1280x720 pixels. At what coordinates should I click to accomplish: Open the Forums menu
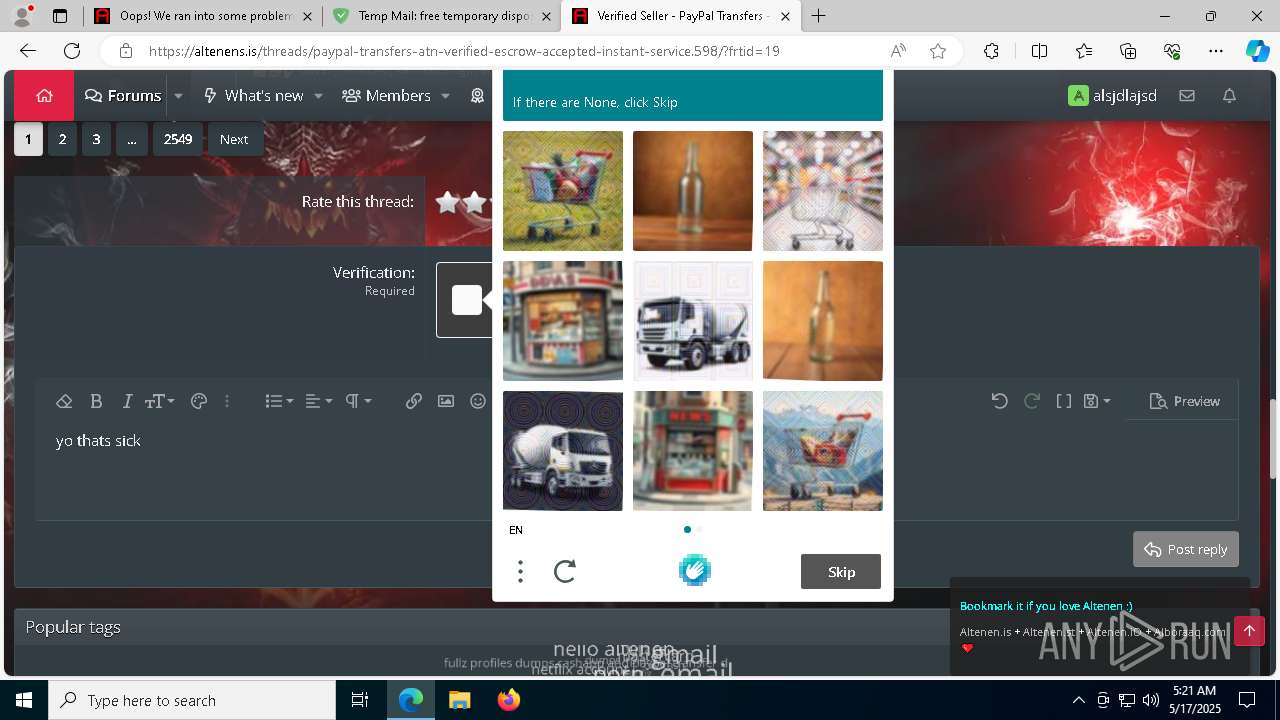point(123,96)
